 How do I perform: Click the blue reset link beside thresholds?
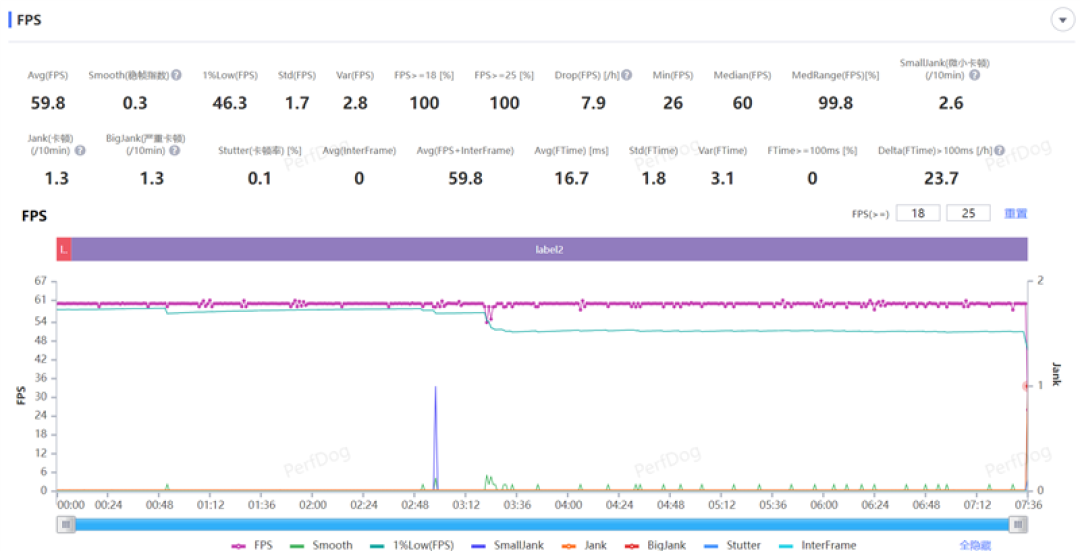pyautogui.click(x=1015, y=214)
